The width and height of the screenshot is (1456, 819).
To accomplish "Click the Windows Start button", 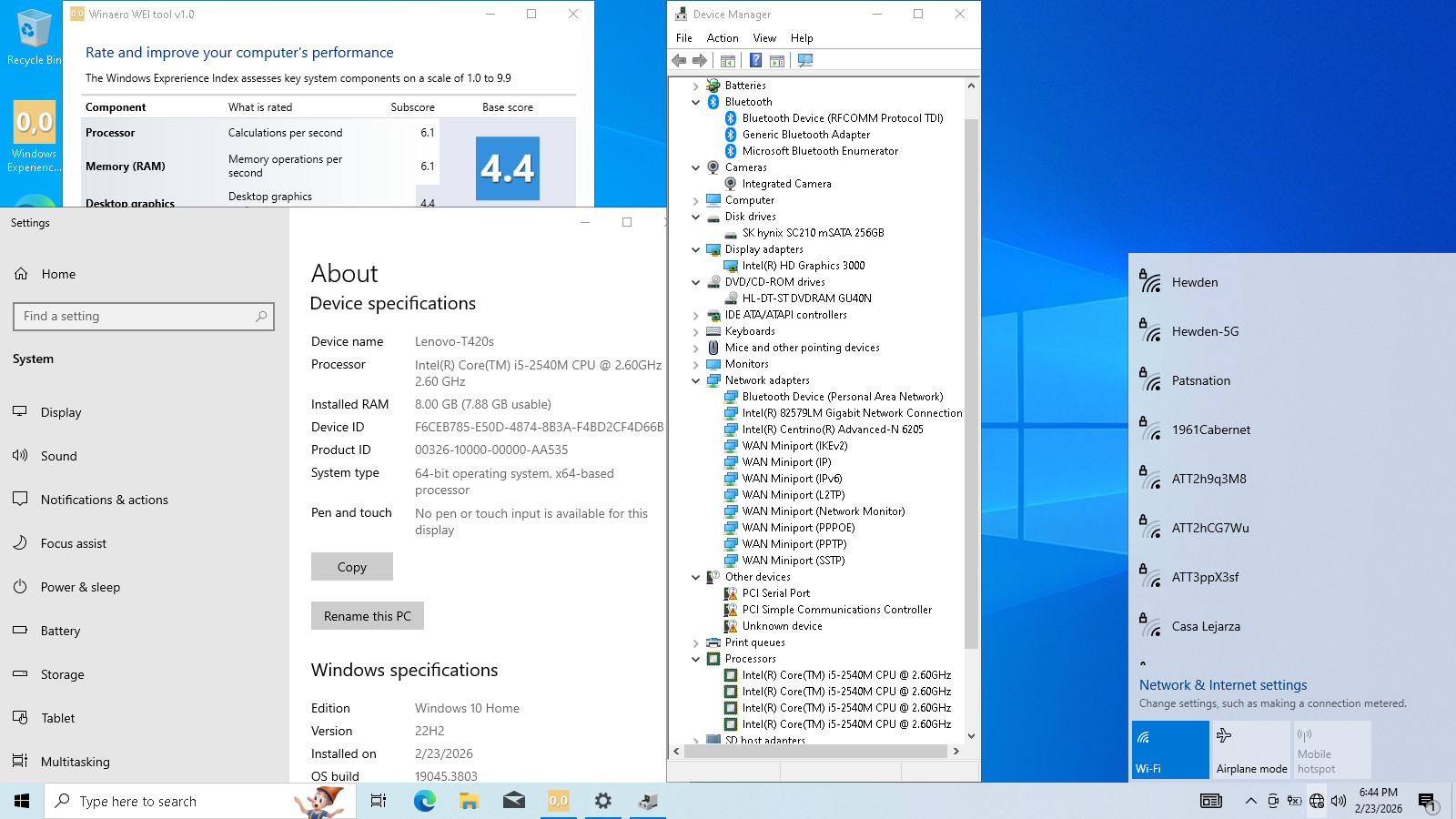I will click(22, 801).
